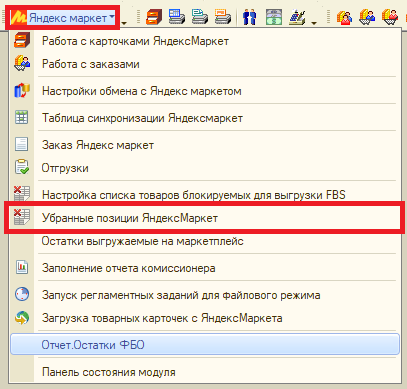Click the chart report icon beside Заполнение отчета
Image resolution: width=407 pixels, height=389 pixels.
[22, 267]
